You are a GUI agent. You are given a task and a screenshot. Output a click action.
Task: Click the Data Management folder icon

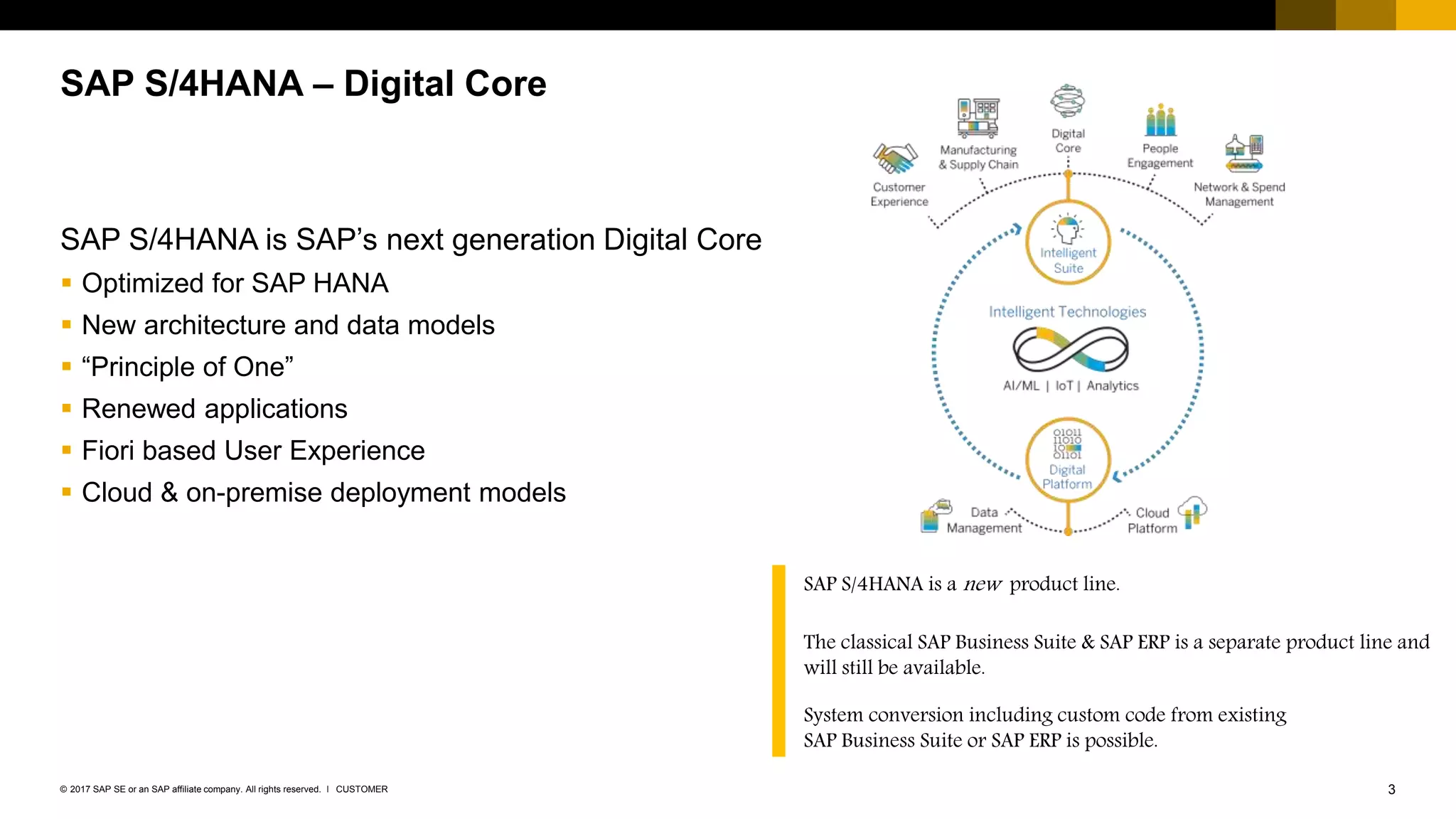tap(936, 516)
